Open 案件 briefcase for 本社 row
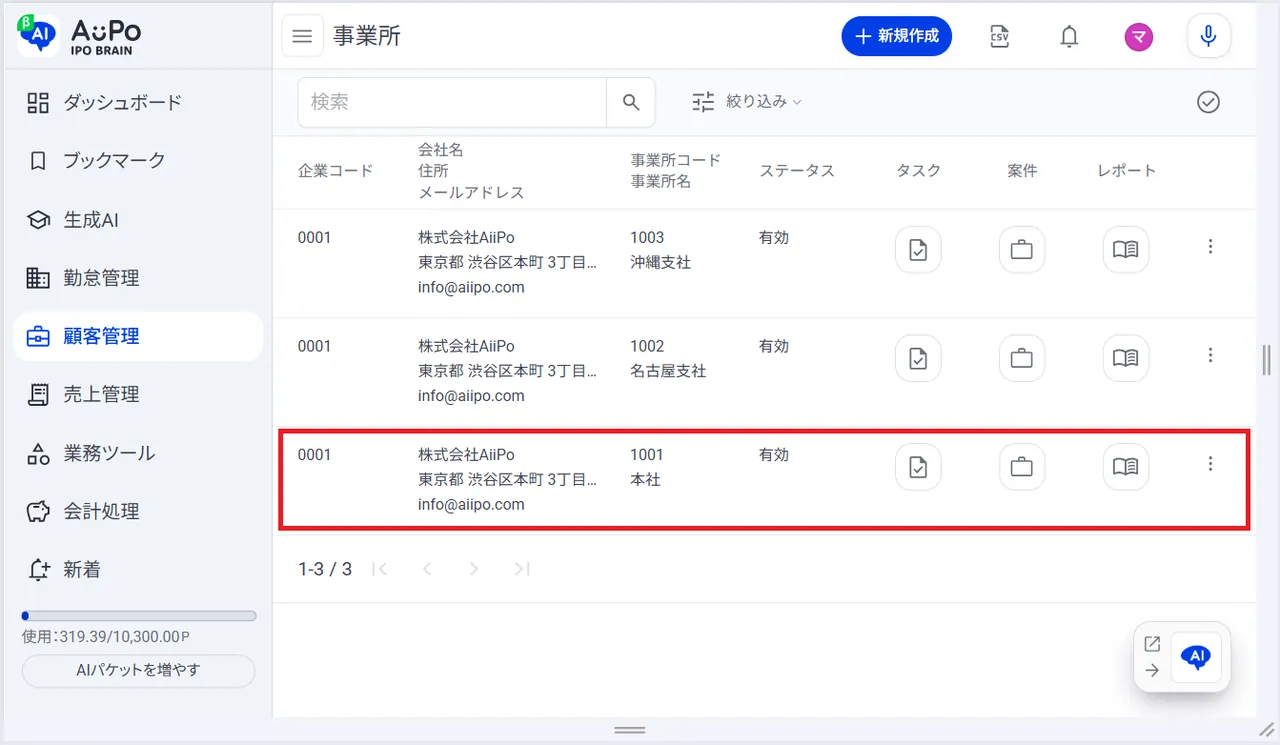 1022,467
